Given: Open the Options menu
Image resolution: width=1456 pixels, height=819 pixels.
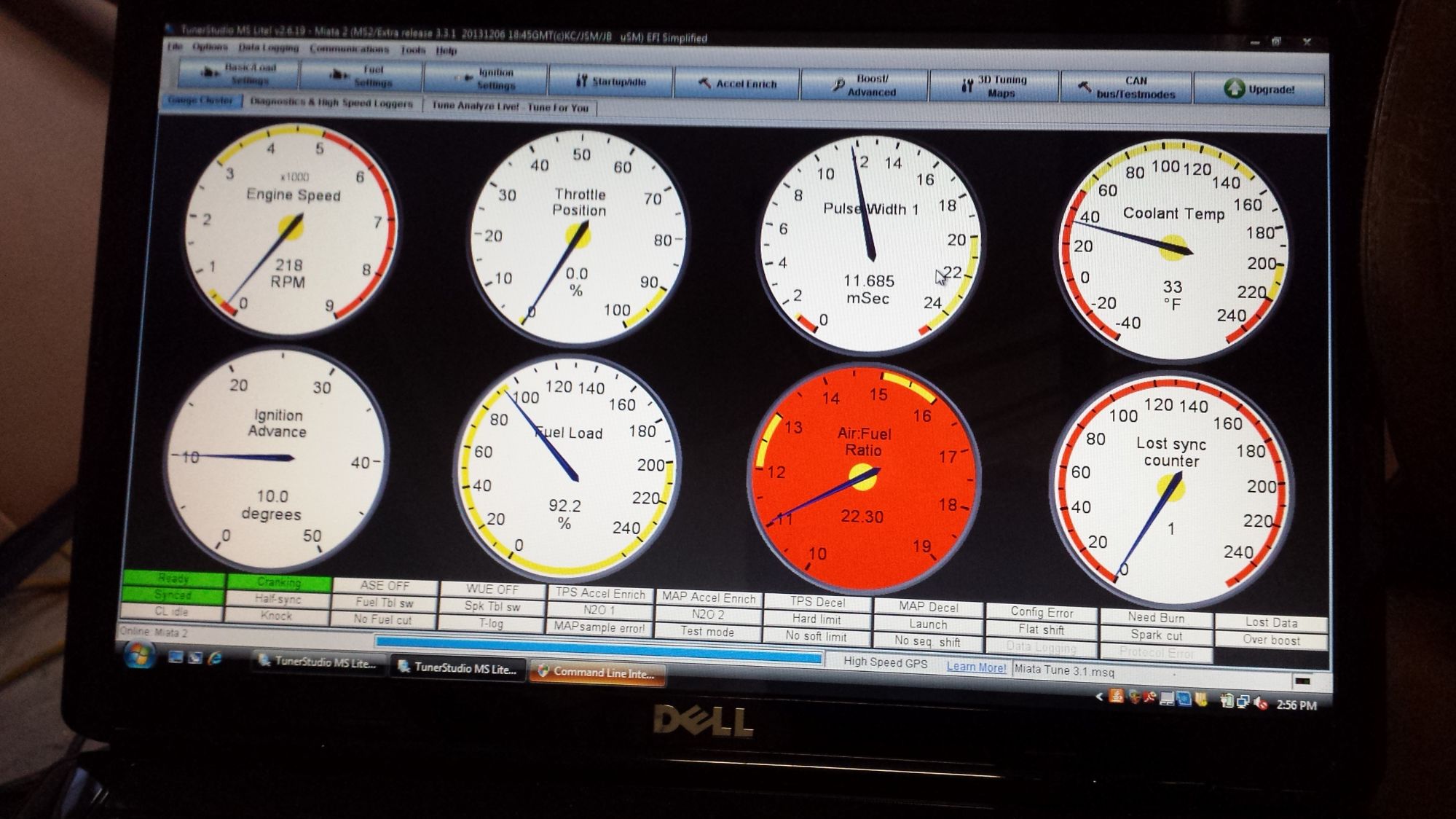Looking at the screenshot, I should pyautogui.click(x=210, y=47).
